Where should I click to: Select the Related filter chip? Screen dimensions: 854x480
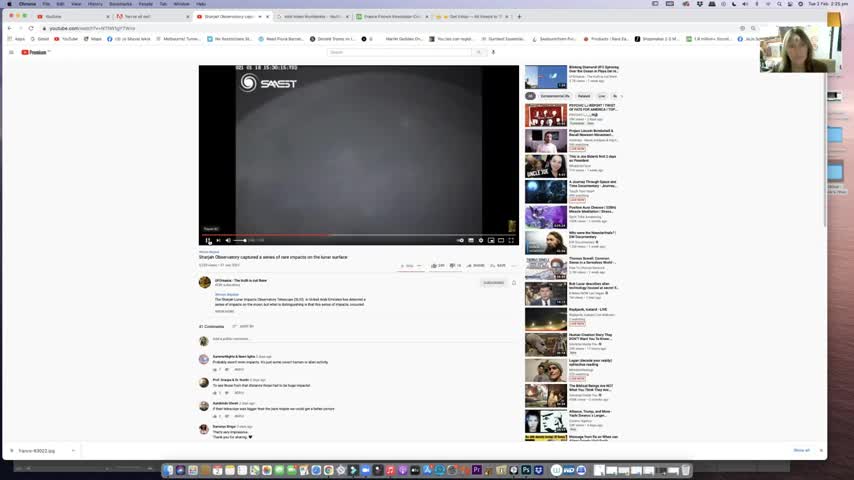pyautogui.click(x=584, y=96)
